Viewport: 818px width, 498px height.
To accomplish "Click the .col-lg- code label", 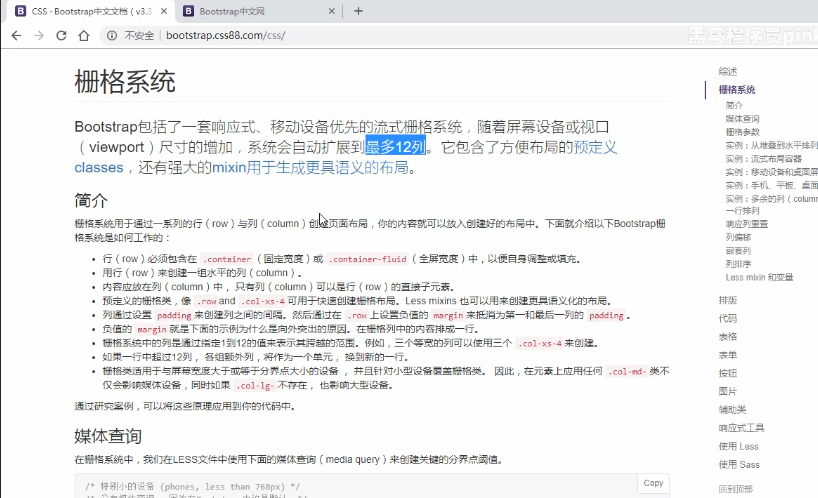I will tap(255, 386).
